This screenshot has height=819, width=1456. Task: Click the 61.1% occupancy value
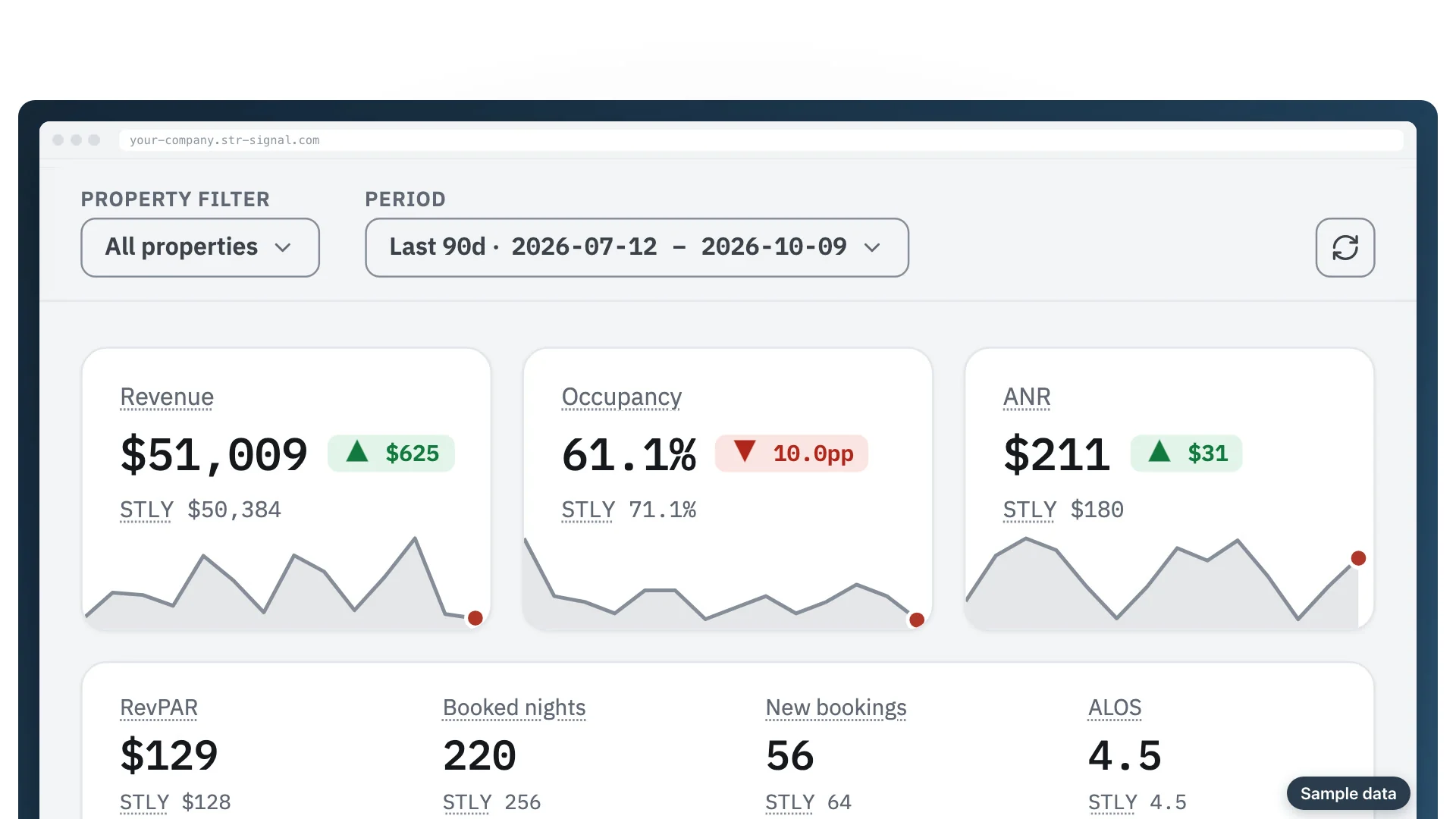[629, 454]
